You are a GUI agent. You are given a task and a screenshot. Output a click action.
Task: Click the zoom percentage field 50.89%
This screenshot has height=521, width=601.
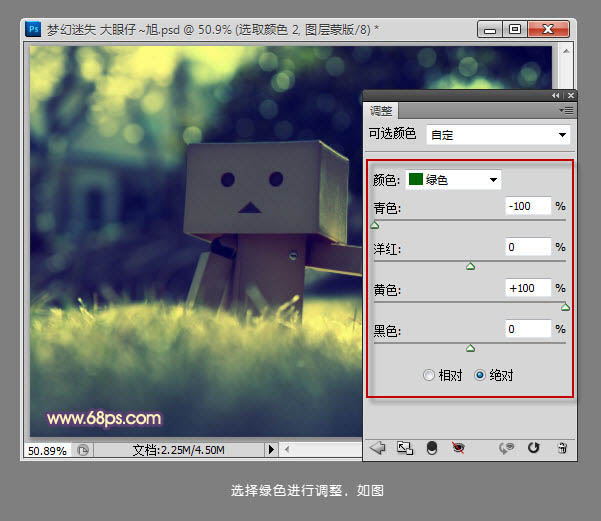pyautogui.click(x=46, y=450)
